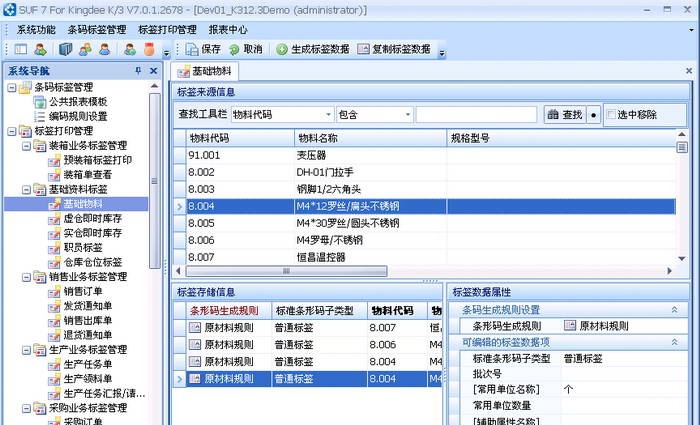This screenshot has width=700, height=425.
Task: Select 虚仓即时库存 tree item
Action: click(92, 219)
